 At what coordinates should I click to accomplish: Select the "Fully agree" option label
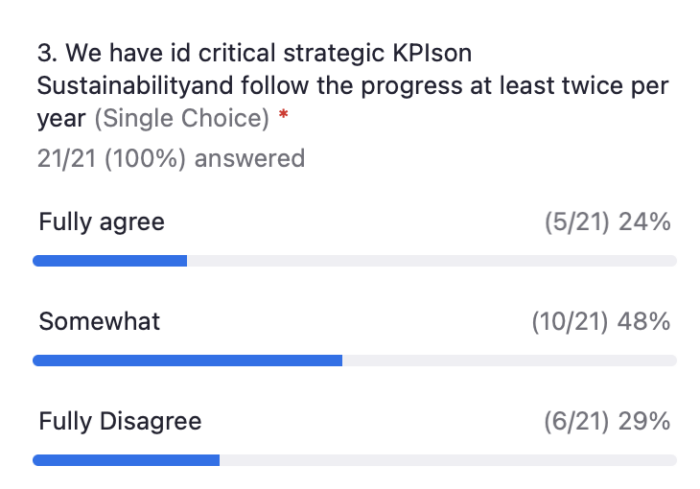(102, 222)
